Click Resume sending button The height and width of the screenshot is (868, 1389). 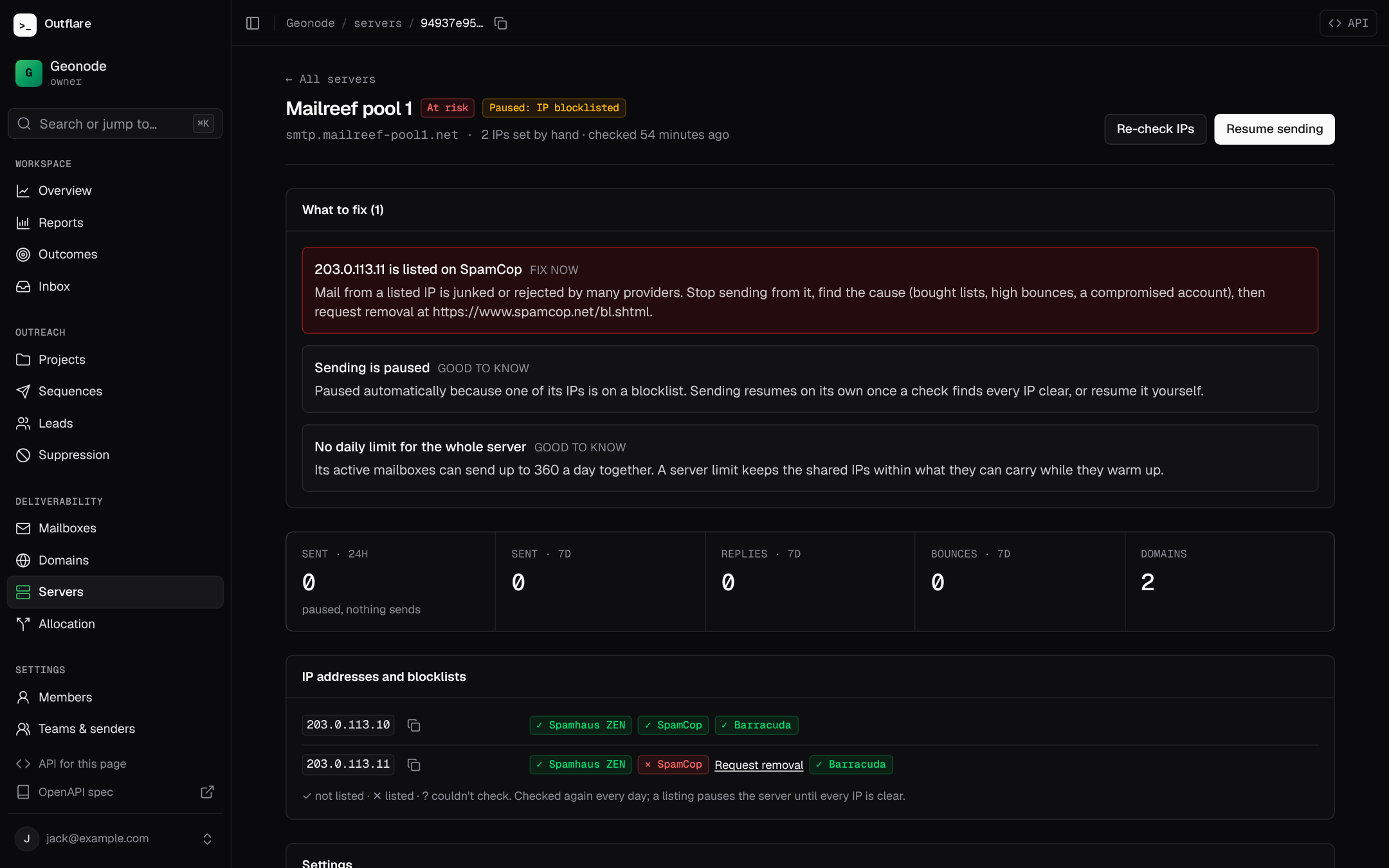(1274, 129)
